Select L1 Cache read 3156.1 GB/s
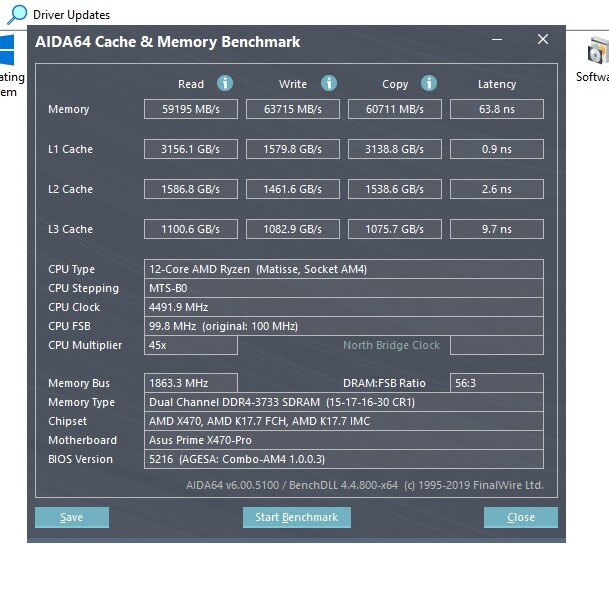Viewport: 609px width, 590px height. click(191, 149)
